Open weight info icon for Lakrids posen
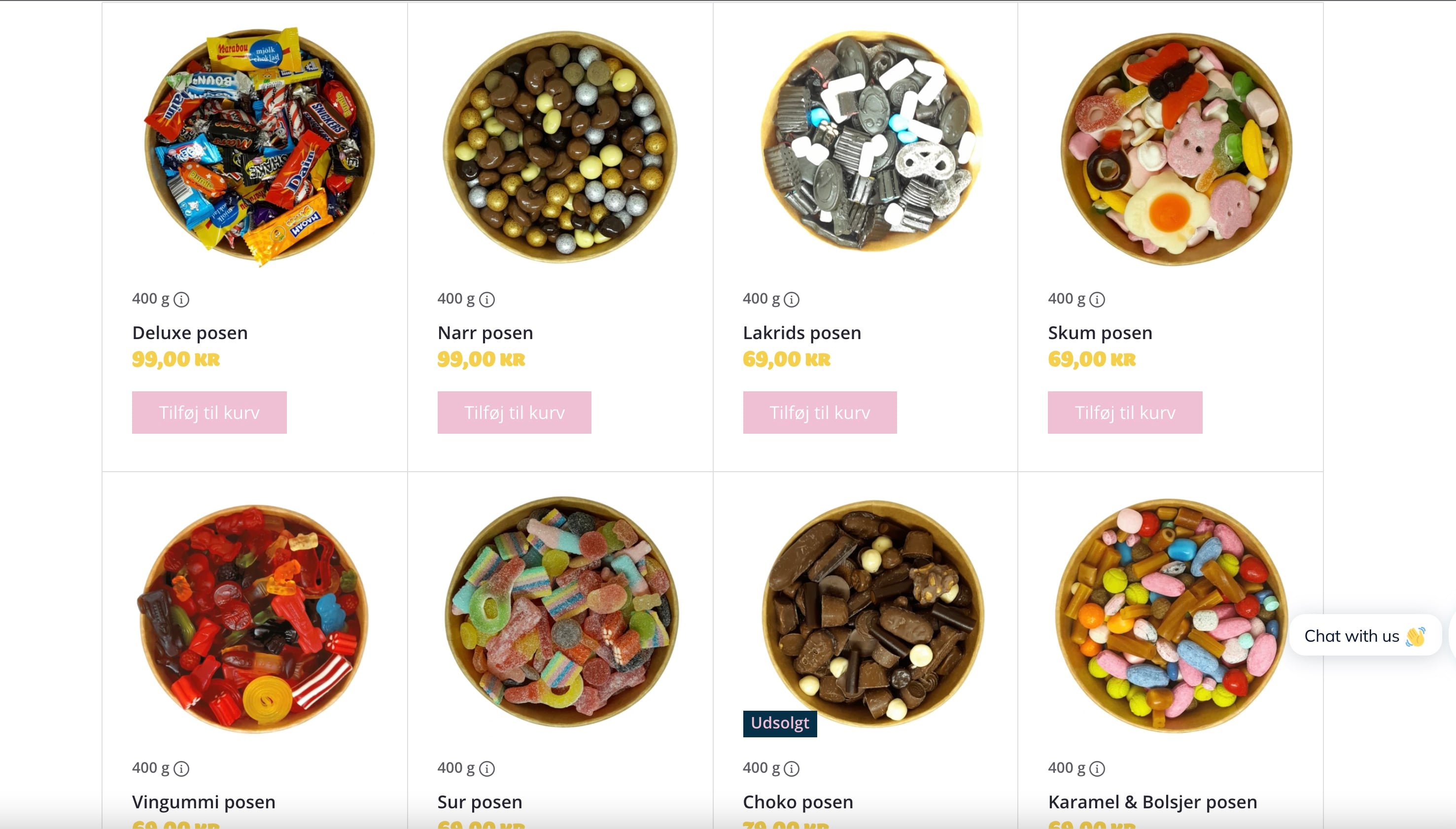The image size is (1456, 829). point(792,300)
